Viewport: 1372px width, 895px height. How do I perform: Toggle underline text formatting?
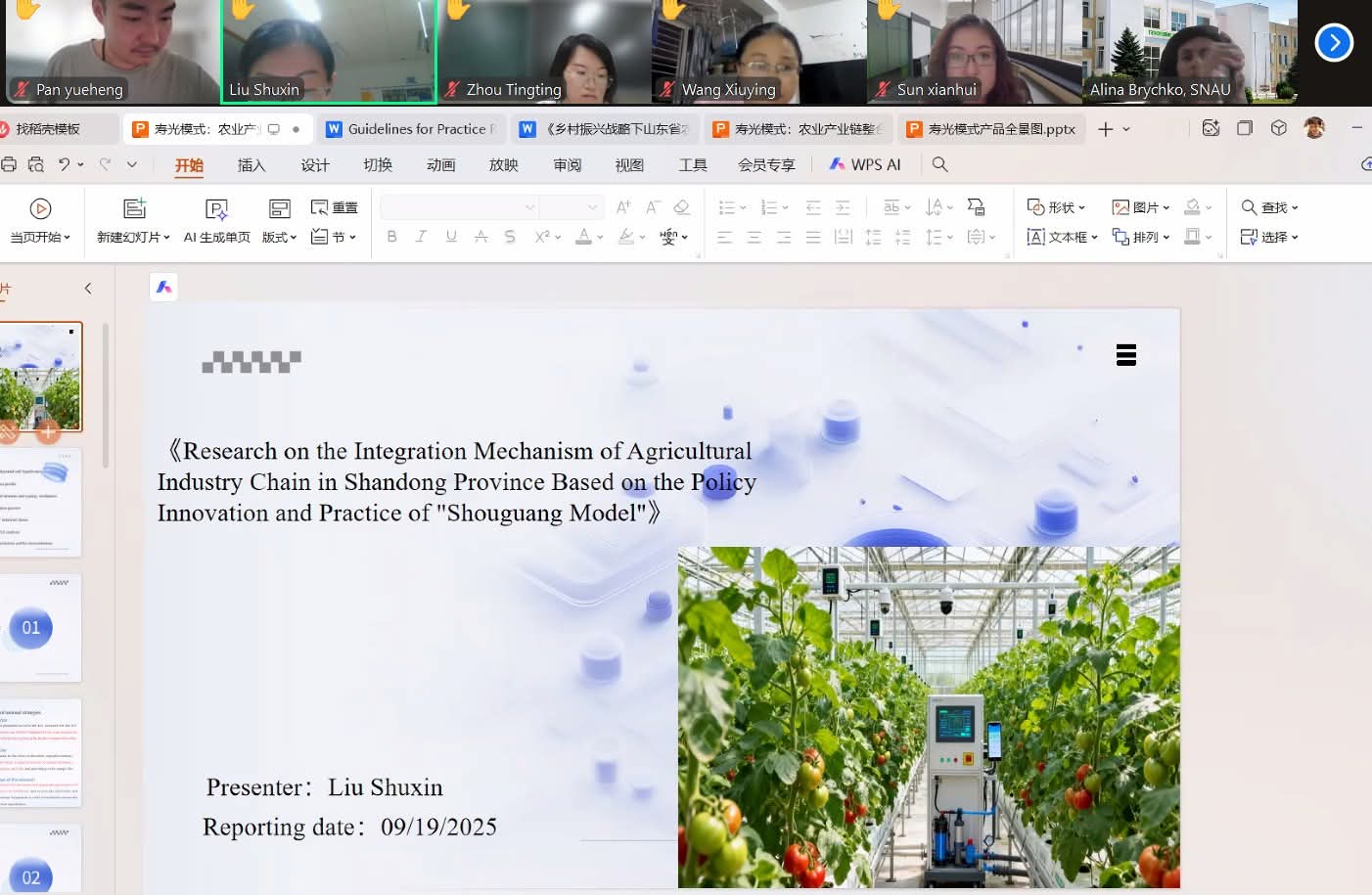click(451, 237)
